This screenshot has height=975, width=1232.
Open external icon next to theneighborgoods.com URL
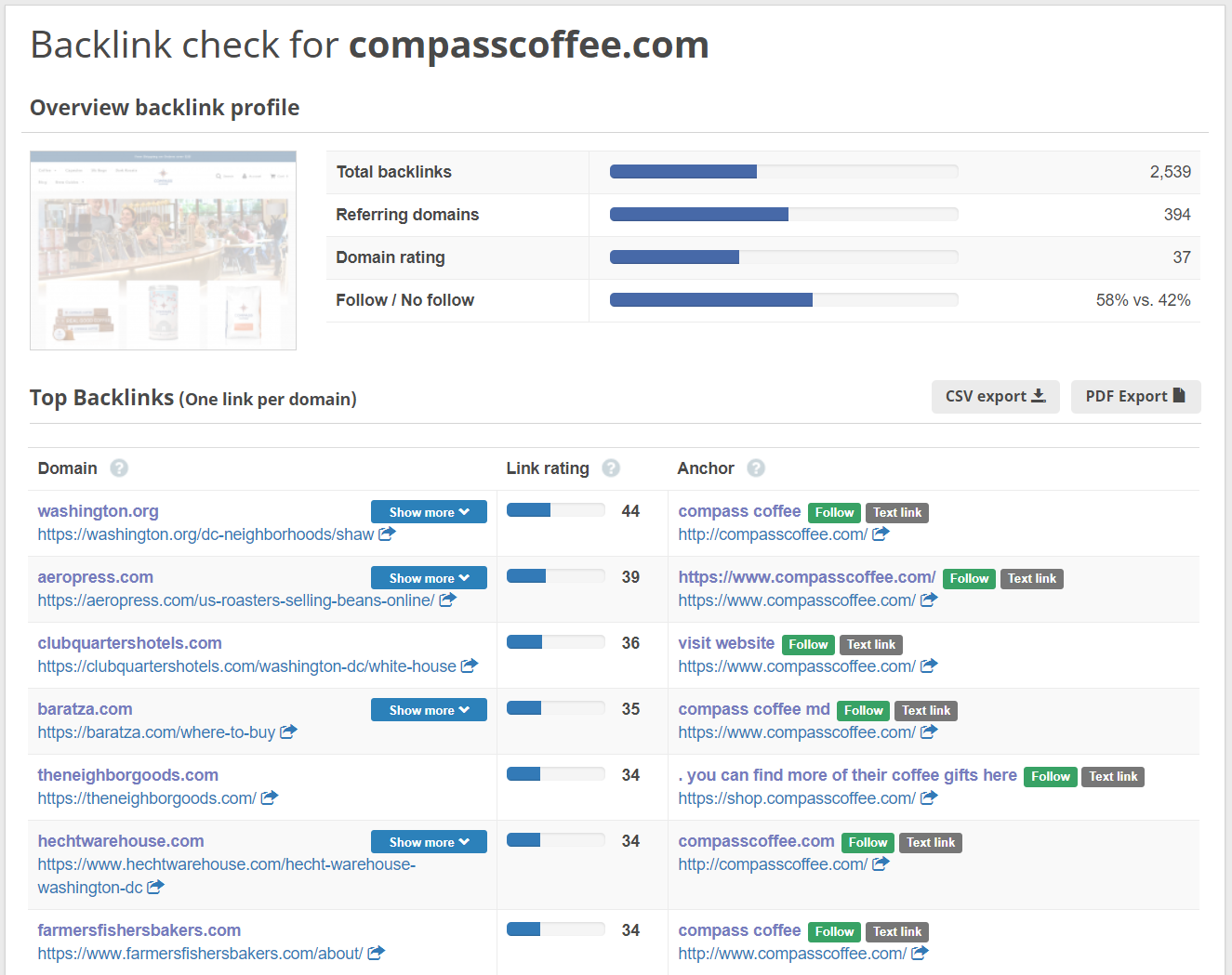click(x=270, y=797)
